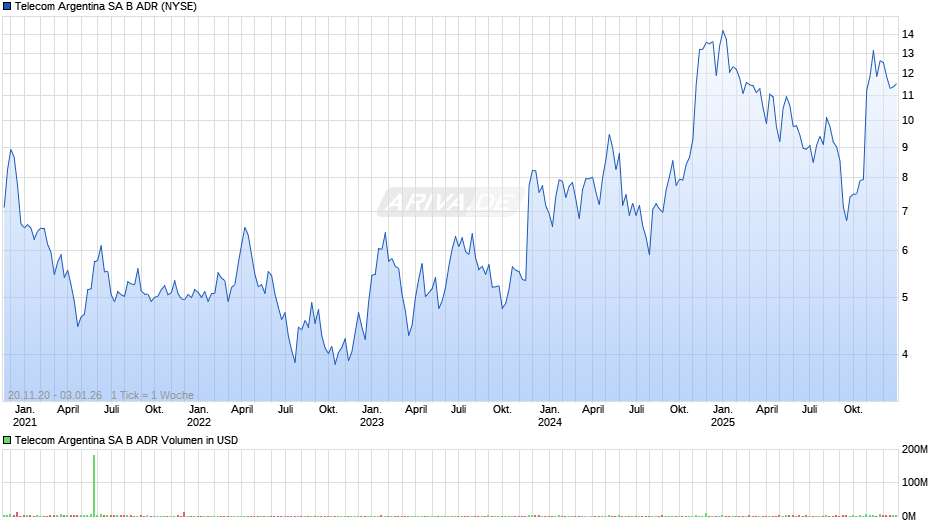Screen dimensions: 940x526
Task: Click the price axis label 11
Action: coord(908,95)
